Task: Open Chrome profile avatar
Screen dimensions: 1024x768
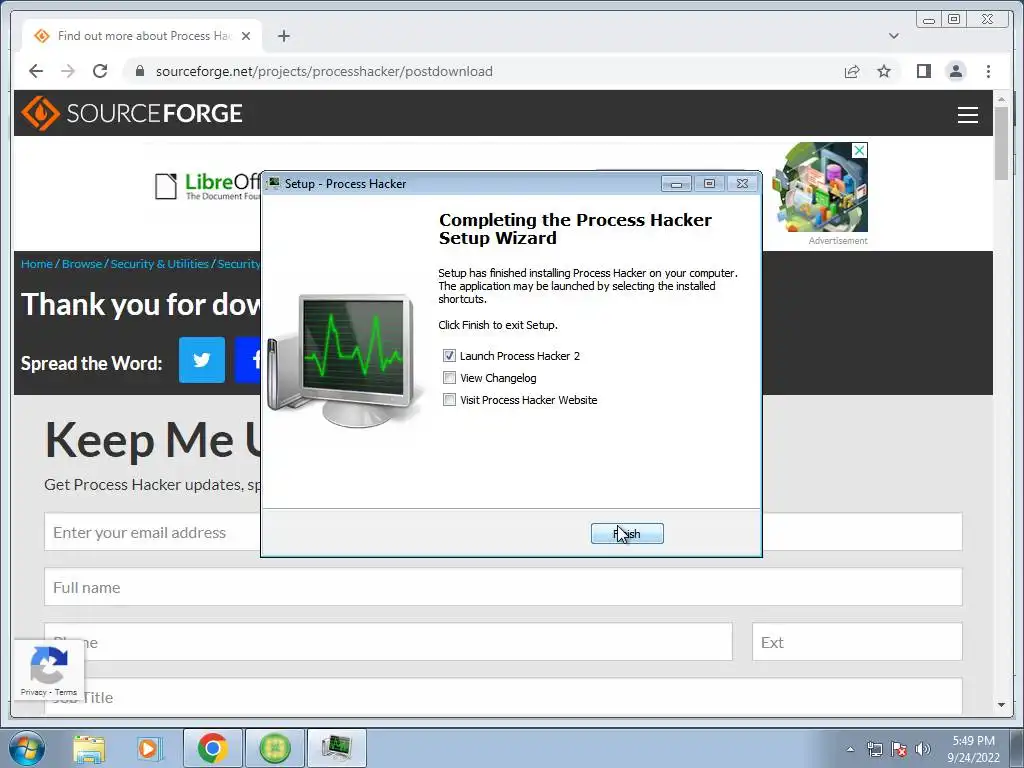Action: point(956,71)
